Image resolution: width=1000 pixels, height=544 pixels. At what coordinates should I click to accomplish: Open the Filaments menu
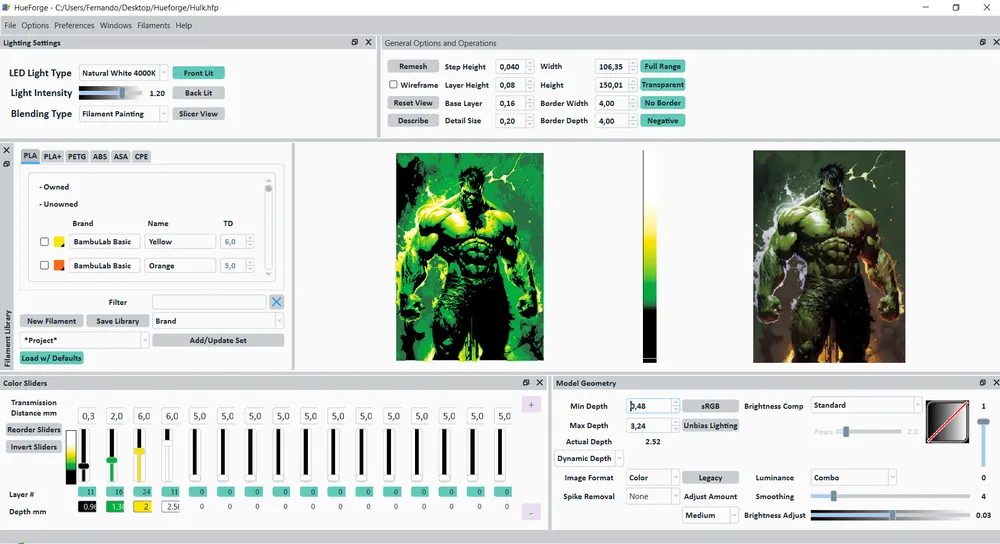154,26
